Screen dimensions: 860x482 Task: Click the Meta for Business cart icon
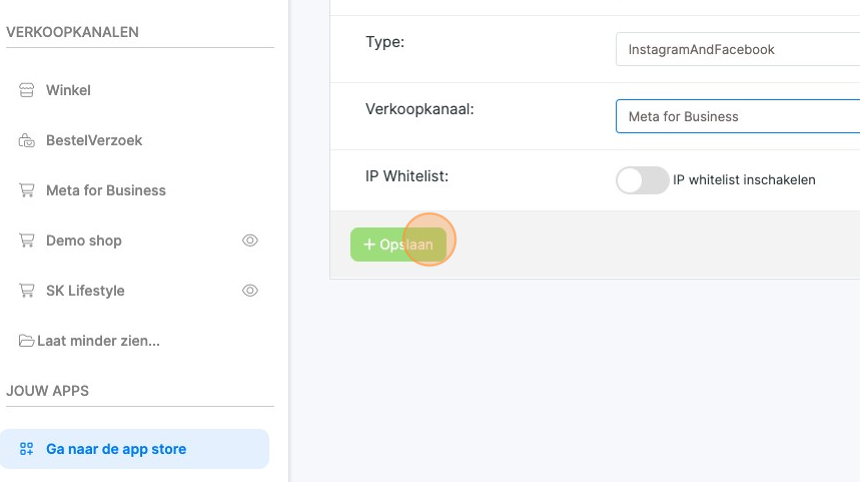click(x=27, y=190)
